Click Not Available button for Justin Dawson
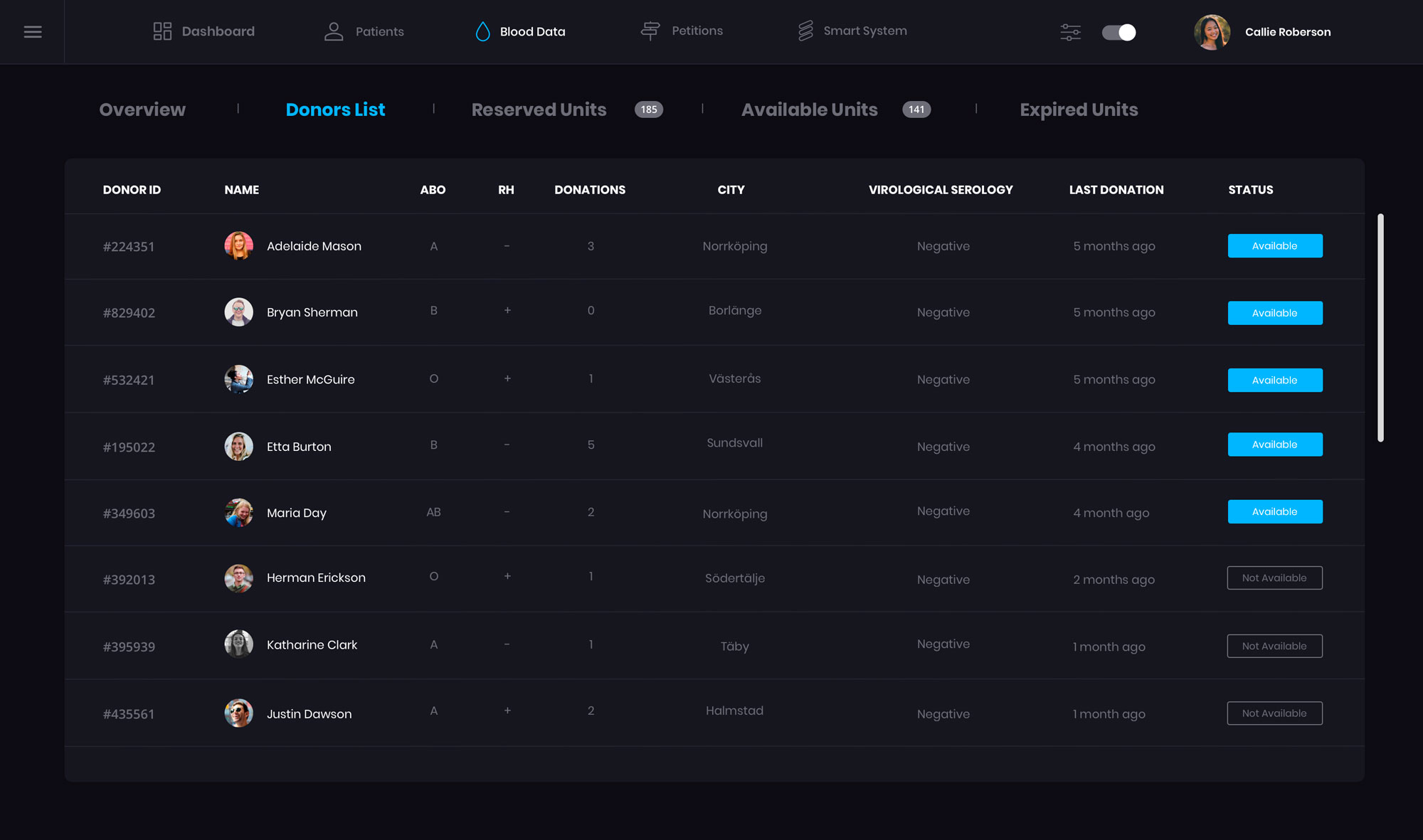The width and height of the screenshot is (1423, 840). pyautogui.click(x=1275, y=713)
